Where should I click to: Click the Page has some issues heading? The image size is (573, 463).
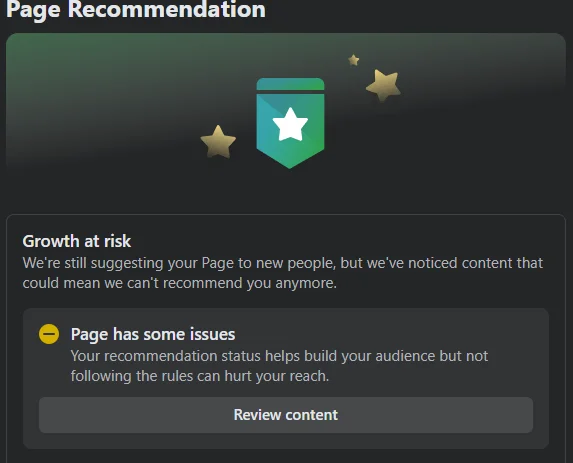[x=153, y=334]
